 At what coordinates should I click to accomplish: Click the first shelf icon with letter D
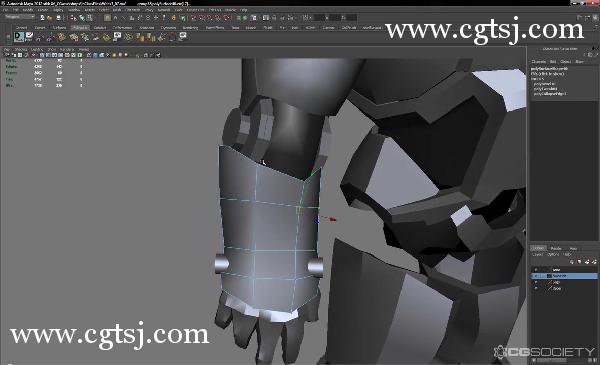coord(19,37)
